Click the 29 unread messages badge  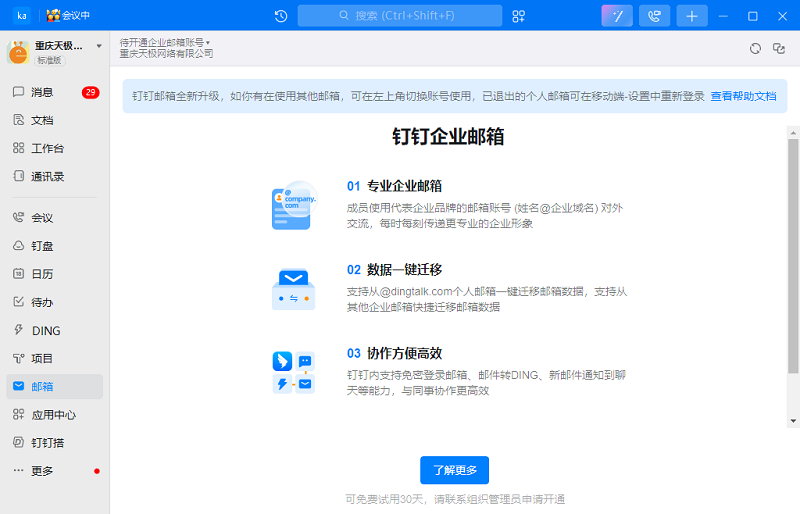click(x=90, y=92)
